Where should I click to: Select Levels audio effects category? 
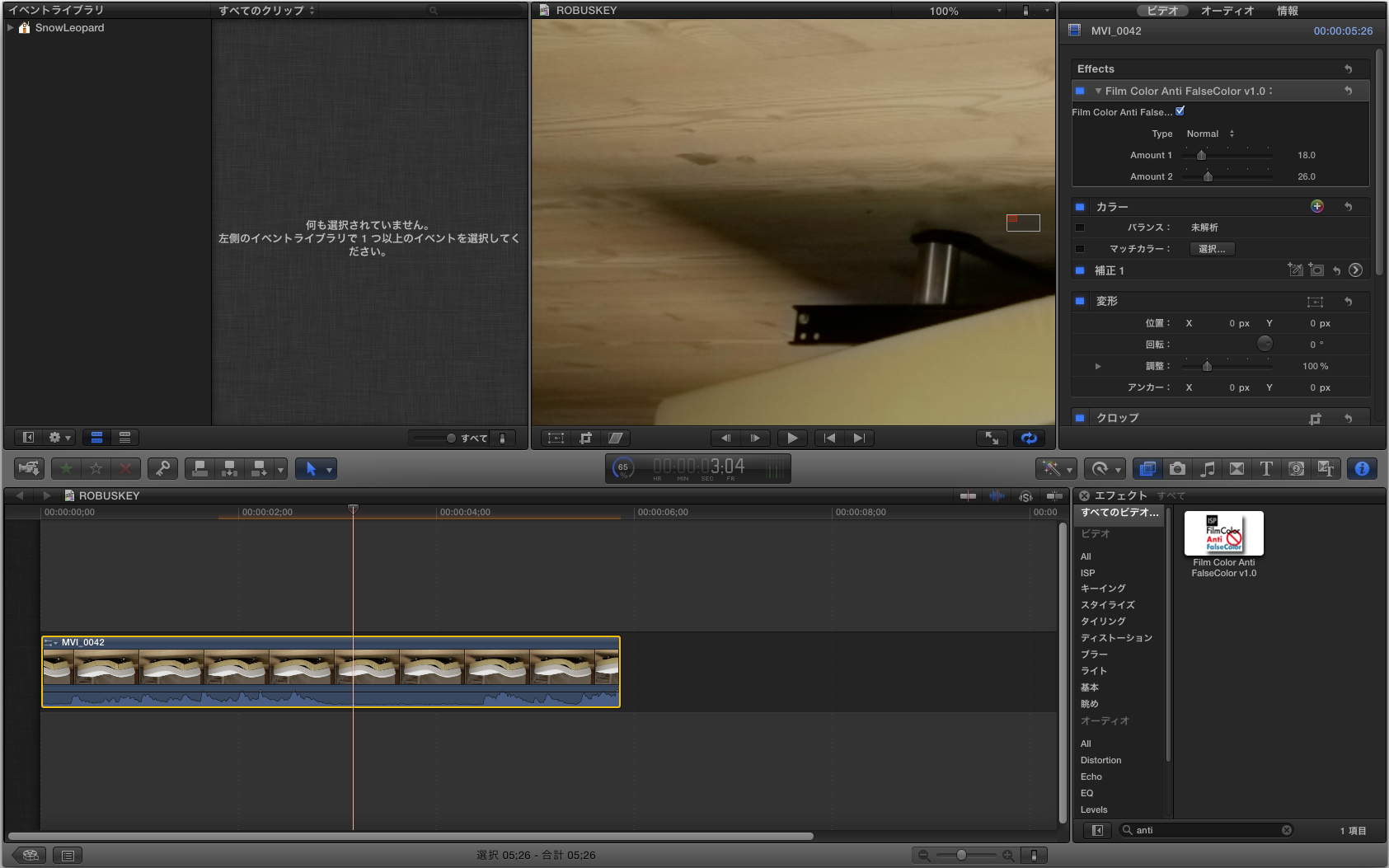[x=1094, y=809]
